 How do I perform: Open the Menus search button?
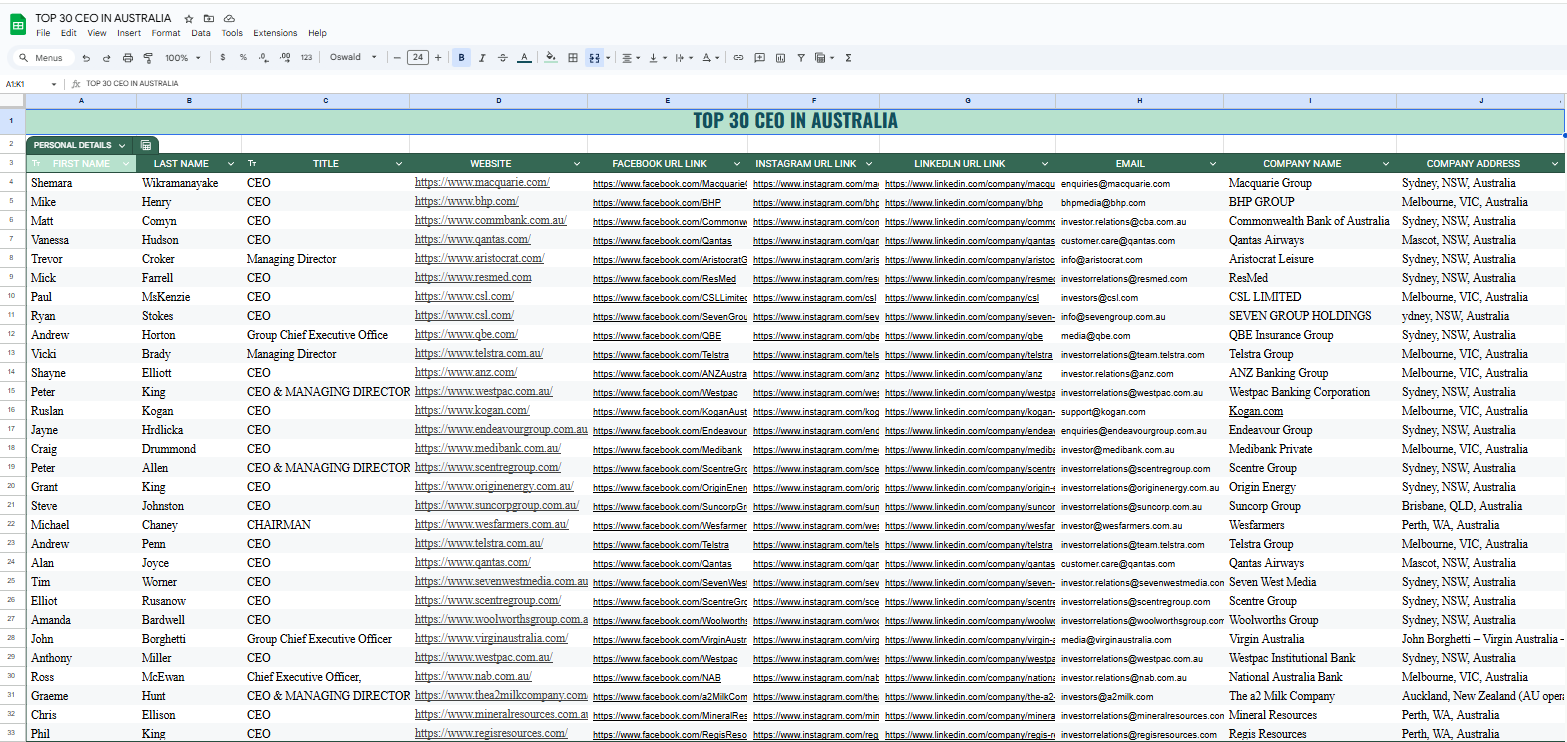pyautogui.click(x=42, y=57)
